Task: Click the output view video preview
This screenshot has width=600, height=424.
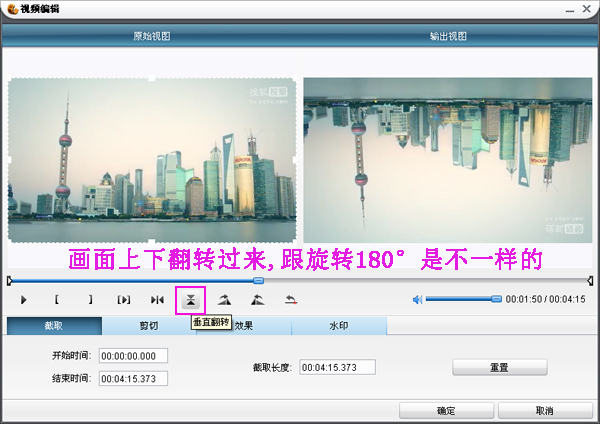Action: click(448, 160)
